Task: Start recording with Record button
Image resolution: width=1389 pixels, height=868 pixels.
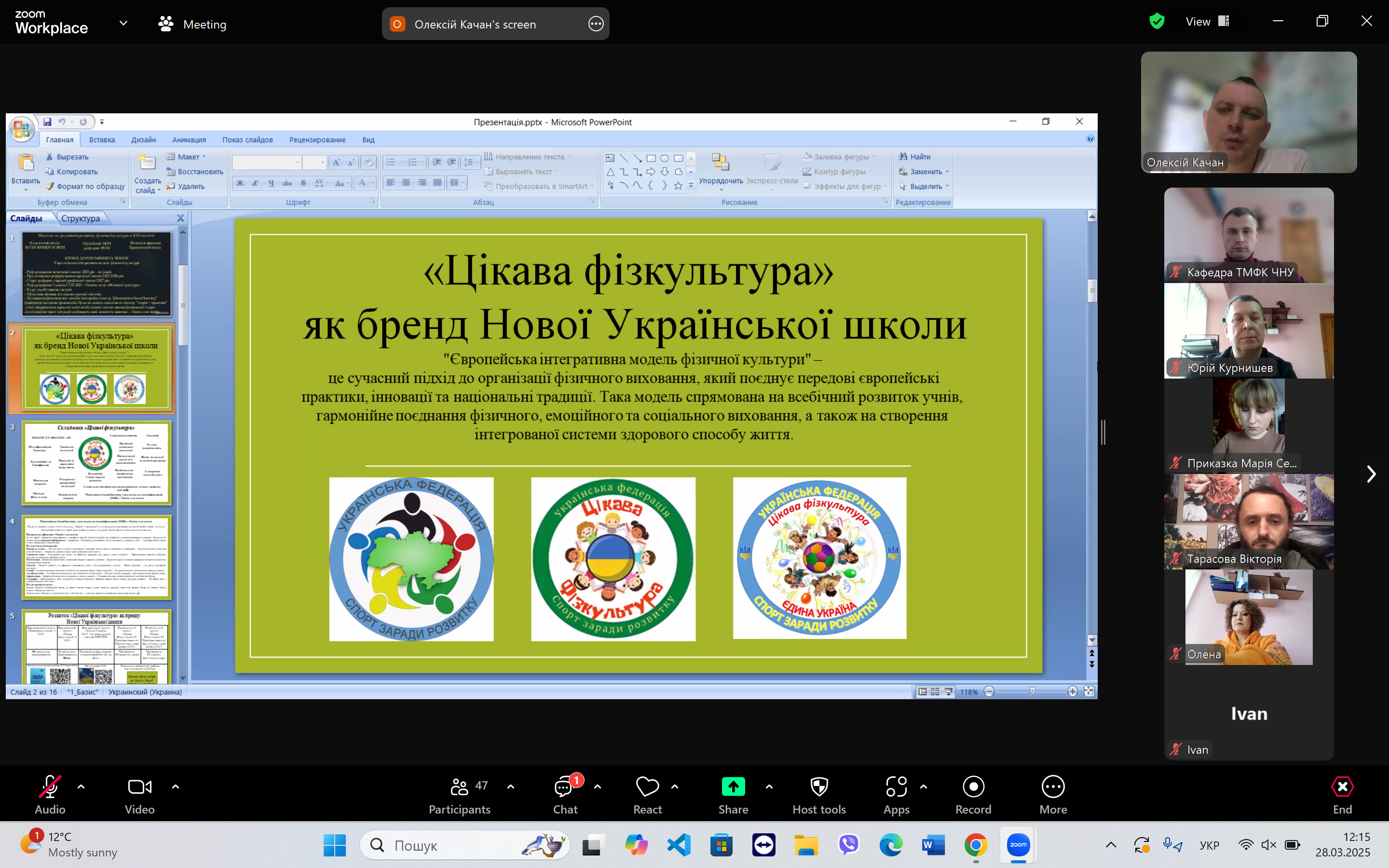Action: click(x=973, y=796)
